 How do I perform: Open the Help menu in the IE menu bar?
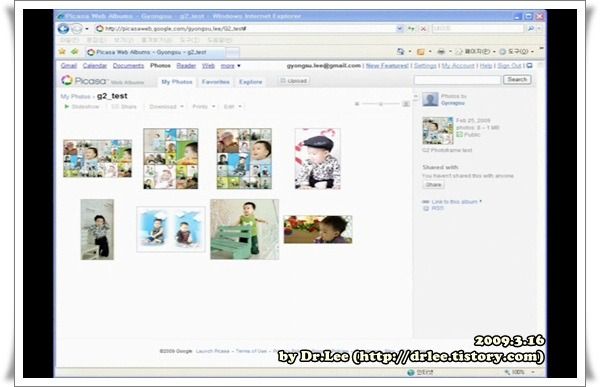[220, 40]
